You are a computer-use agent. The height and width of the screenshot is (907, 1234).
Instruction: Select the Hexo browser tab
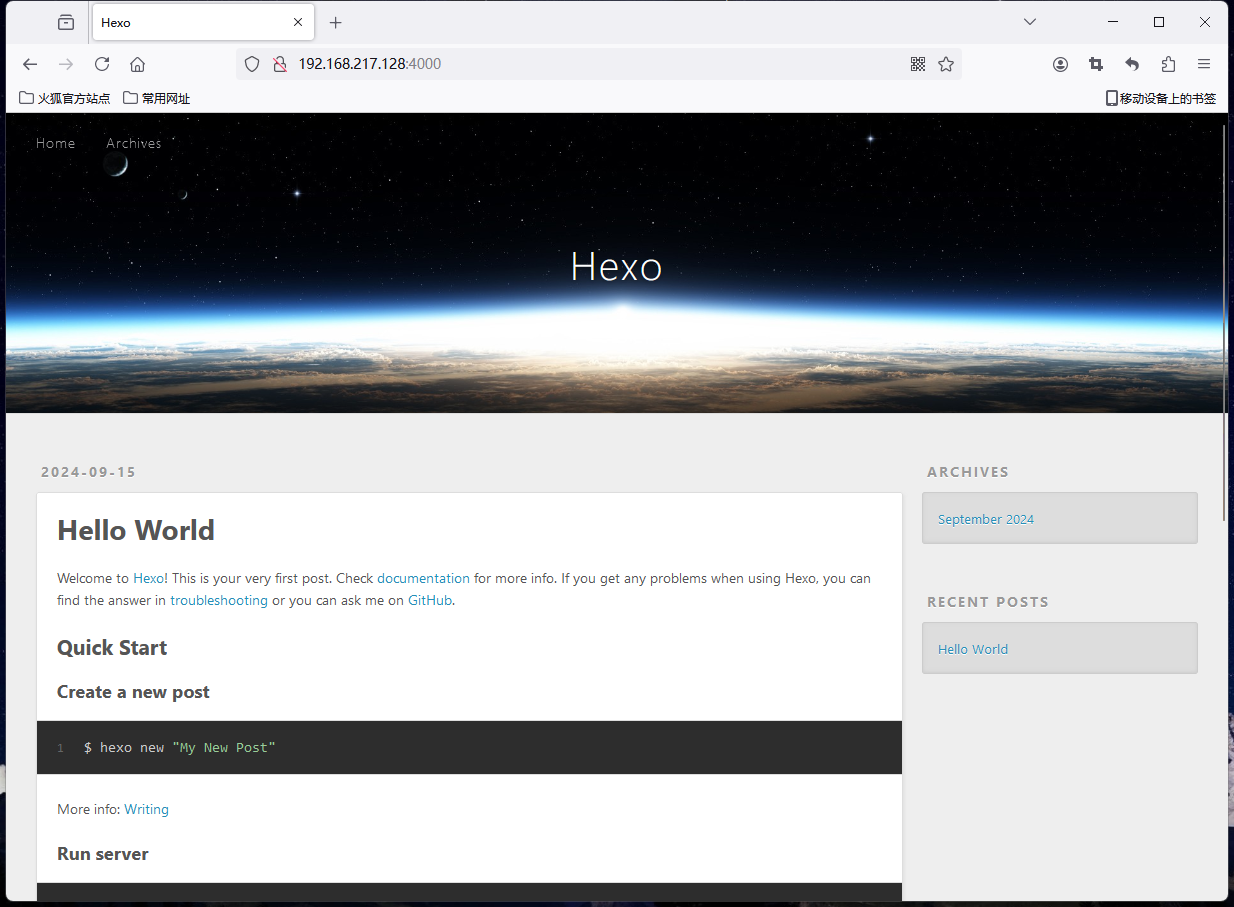(203, 22)
